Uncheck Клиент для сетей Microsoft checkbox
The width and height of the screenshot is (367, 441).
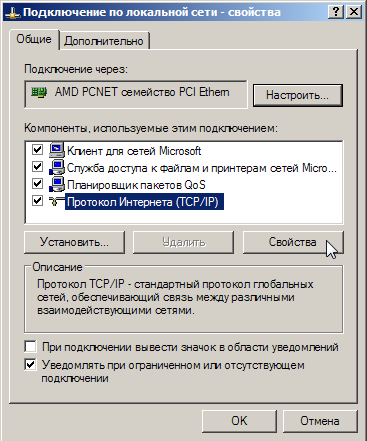coord(37,149)
